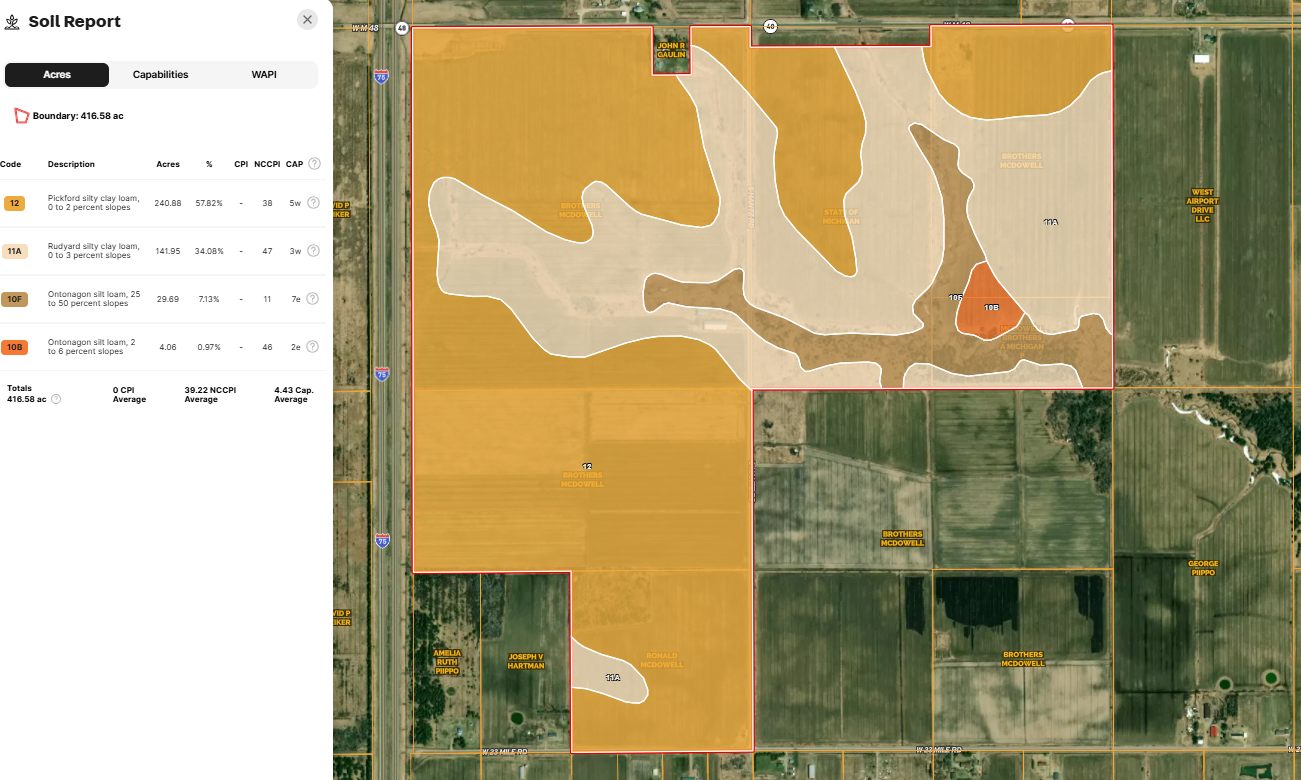Click the 11A soil code swatch
The height and width of the screenshot is (780, 1301).
pos(14,251)
